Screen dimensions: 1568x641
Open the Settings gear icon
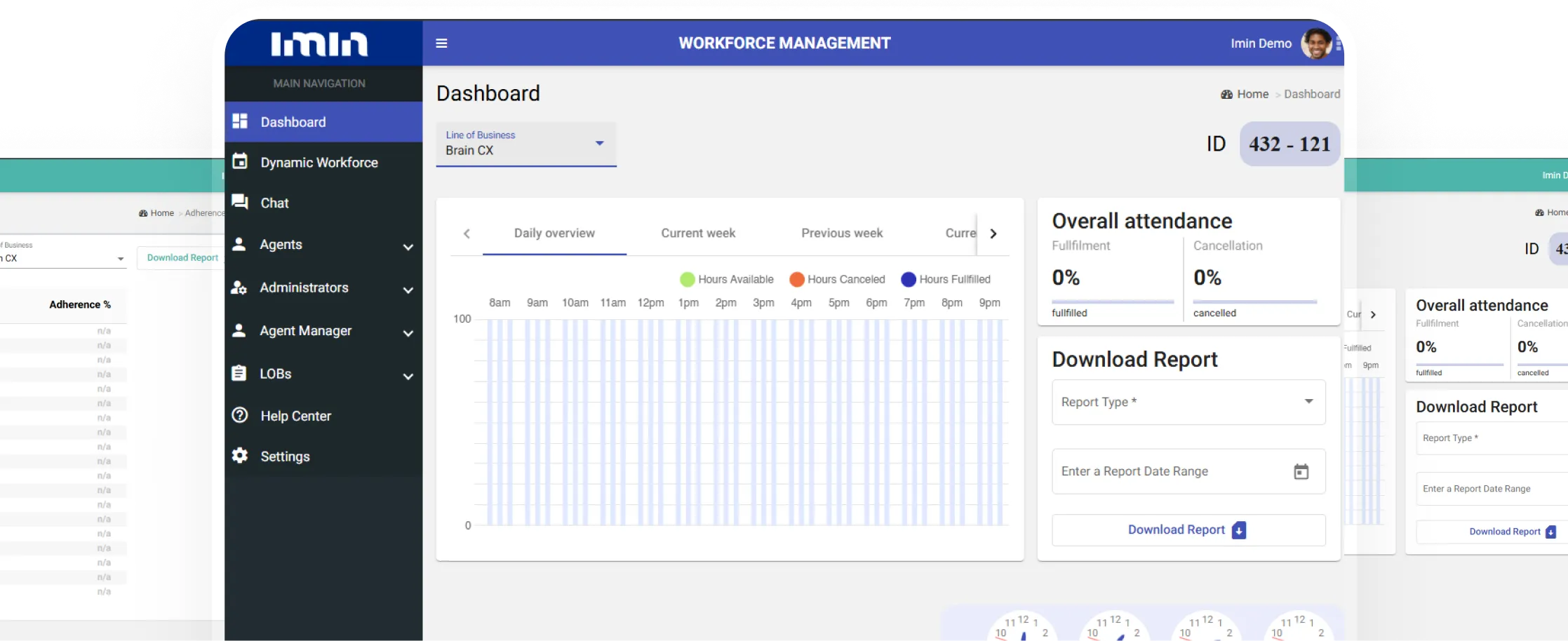pos(240,456)
